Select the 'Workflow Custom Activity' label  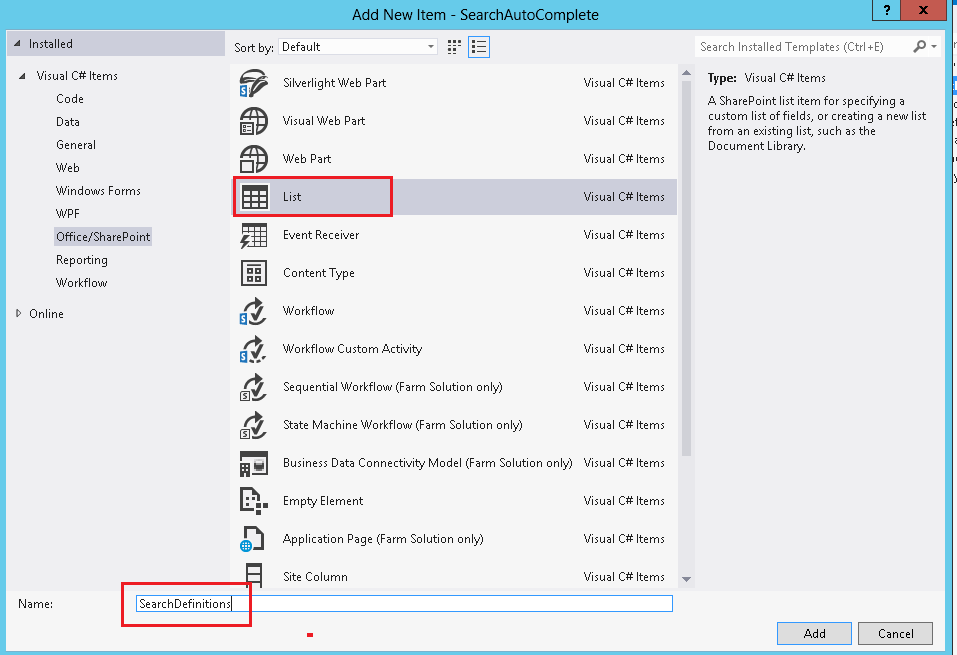click(x=352, y=349)
